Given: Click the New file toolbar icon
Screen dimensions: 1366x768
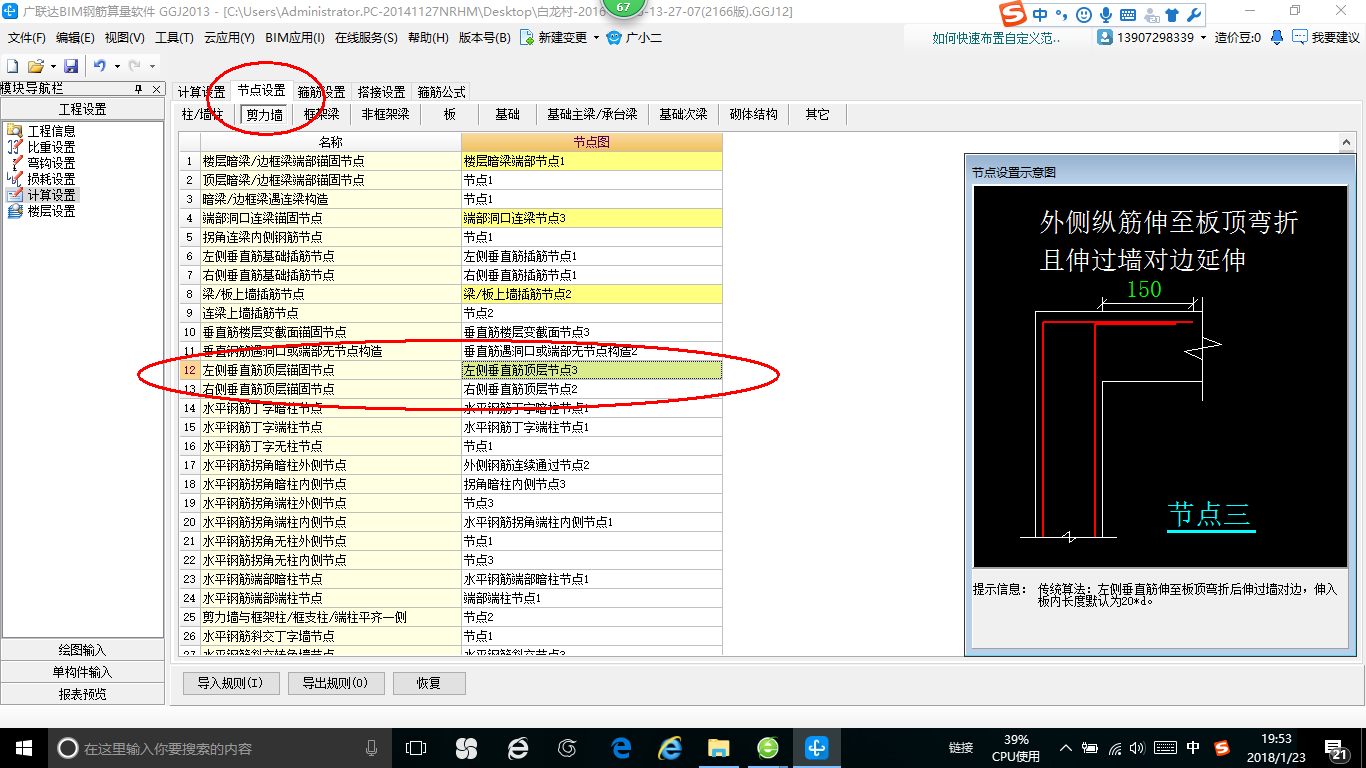Looking at the screenshot, I should pos(13,66).
